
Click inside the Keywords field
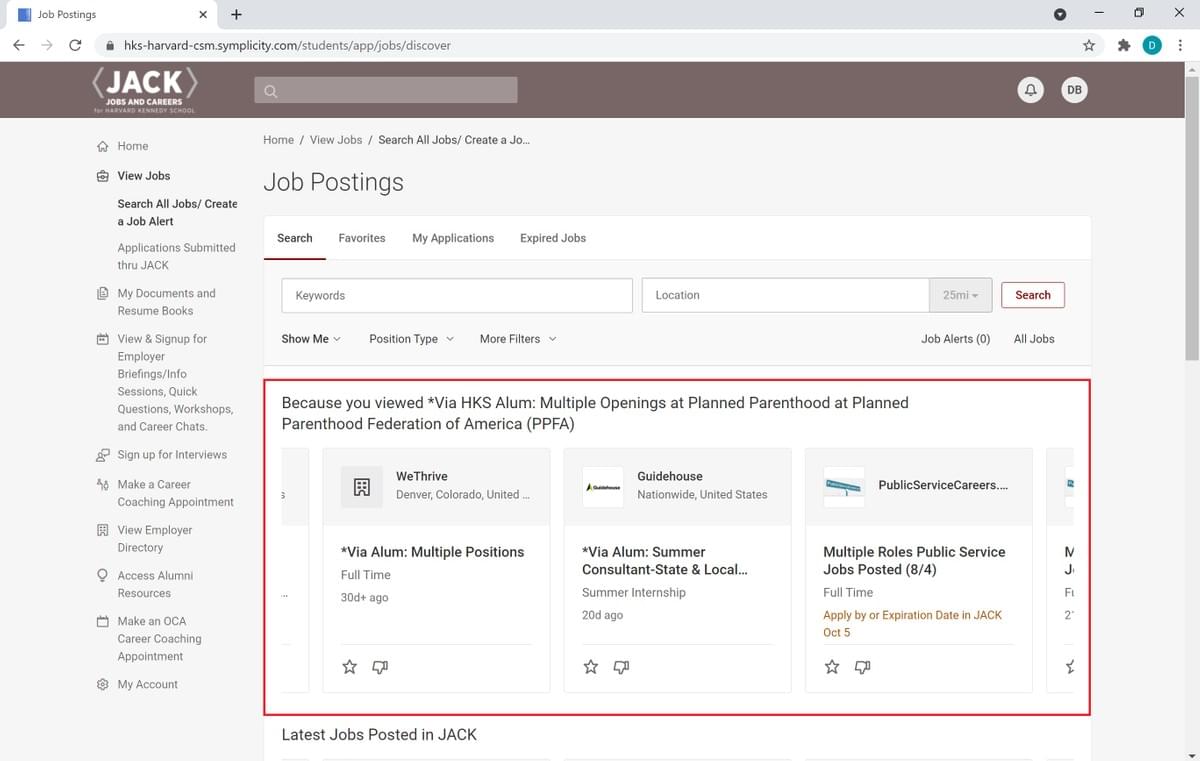pyautogui.click(x=457, y=295)
